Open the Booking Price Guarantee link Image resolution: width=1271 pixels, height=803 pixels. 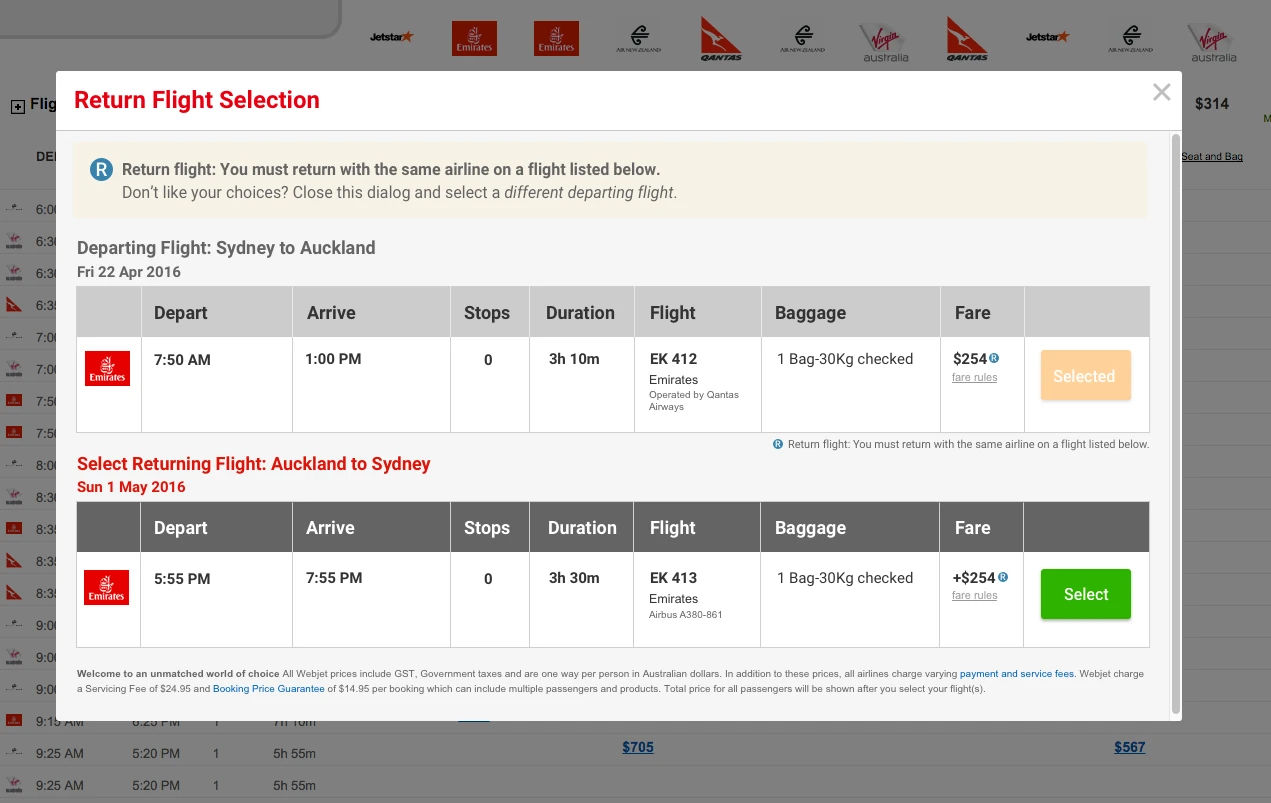point(269,689)
